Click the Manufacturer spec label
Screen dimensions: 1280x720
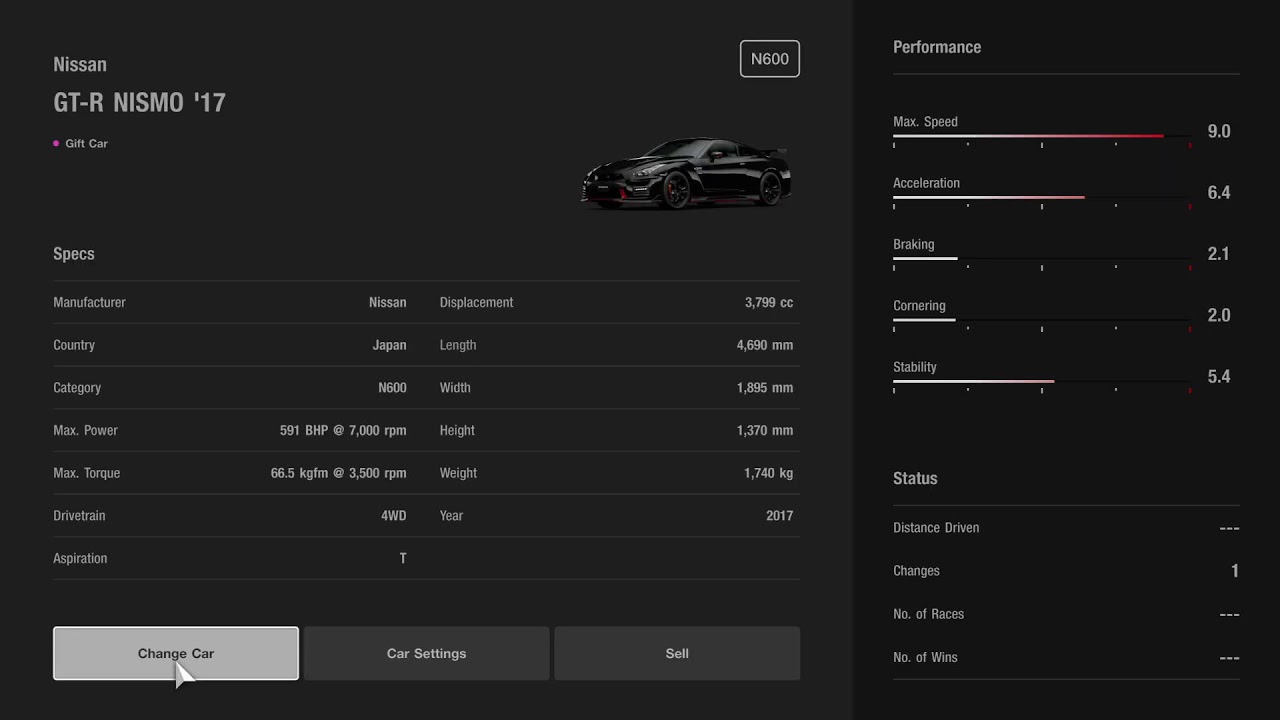pyautogui.click(x=89, y=302)
